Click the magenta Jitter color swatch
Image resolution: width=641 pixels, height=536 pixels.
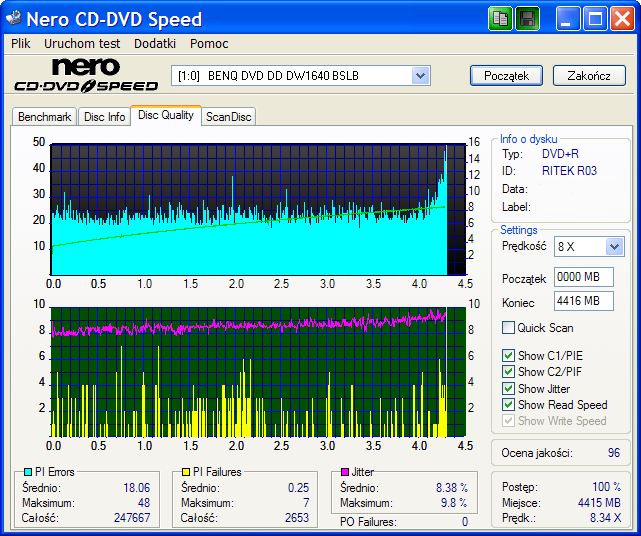(x=345, y=472)
